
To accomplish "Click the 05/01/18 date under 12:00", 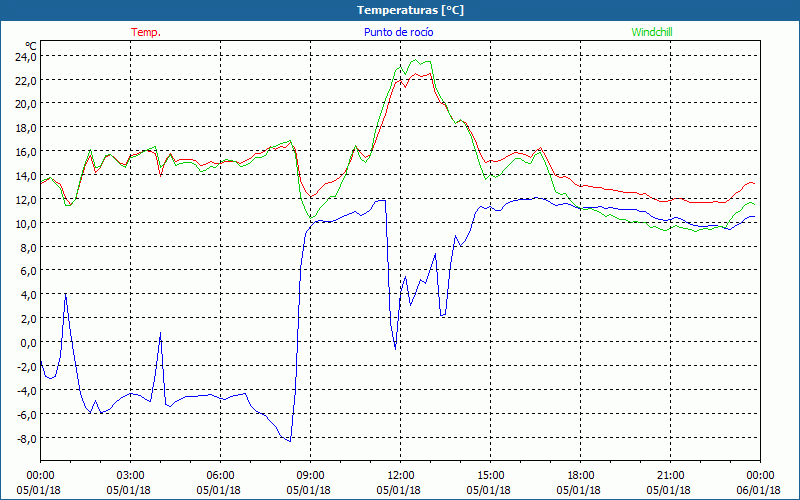I will (x=398, y=490).
